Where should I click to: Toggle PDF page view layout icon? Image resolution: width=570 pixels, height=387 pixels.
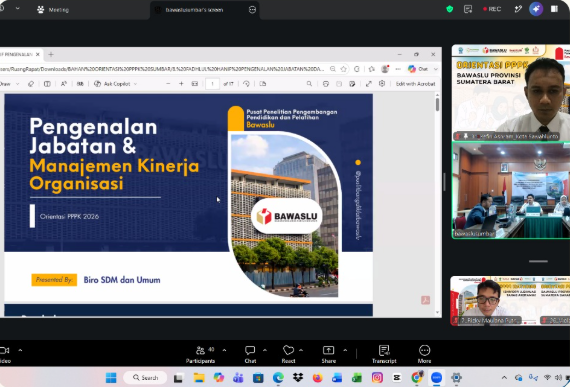pos(47,84)
